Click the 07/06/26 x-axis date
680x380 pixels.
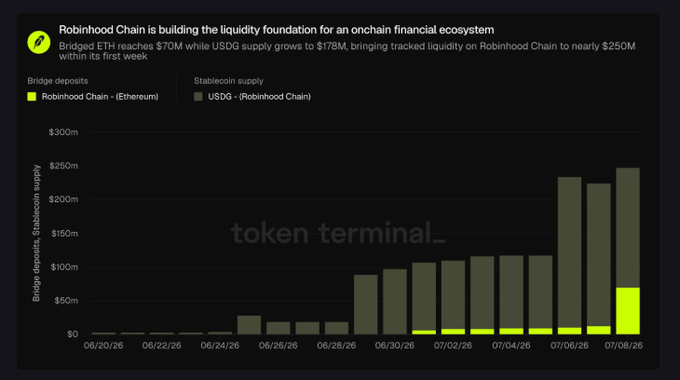[x=569, y=345]
